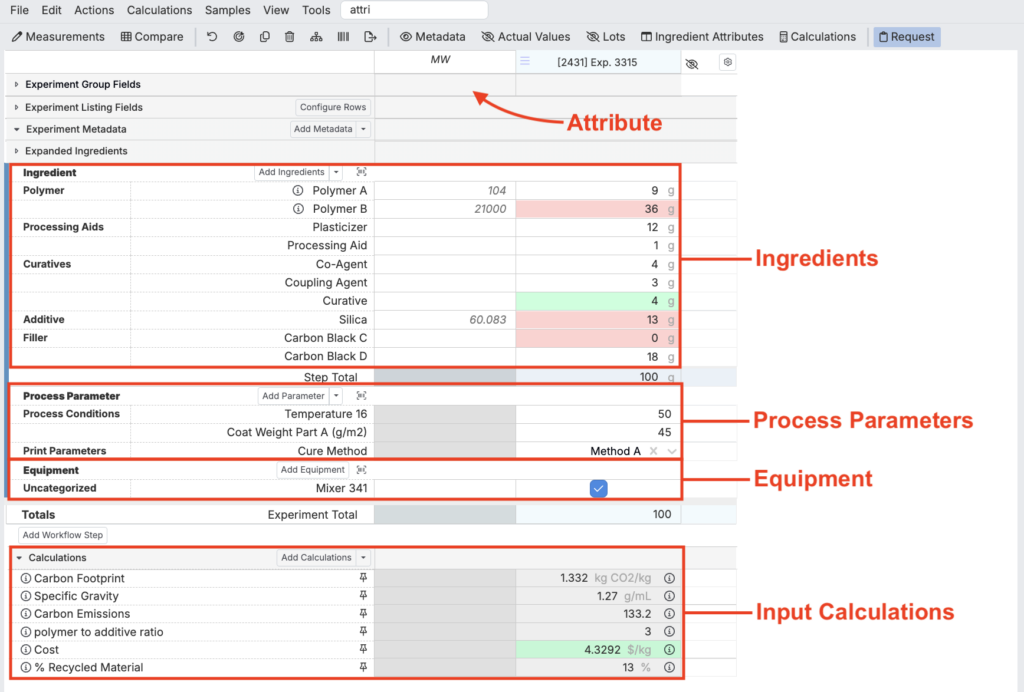Open the Calculations menu
The width and height of the screenshot is (1024, 692).
(x=159, y=10)
